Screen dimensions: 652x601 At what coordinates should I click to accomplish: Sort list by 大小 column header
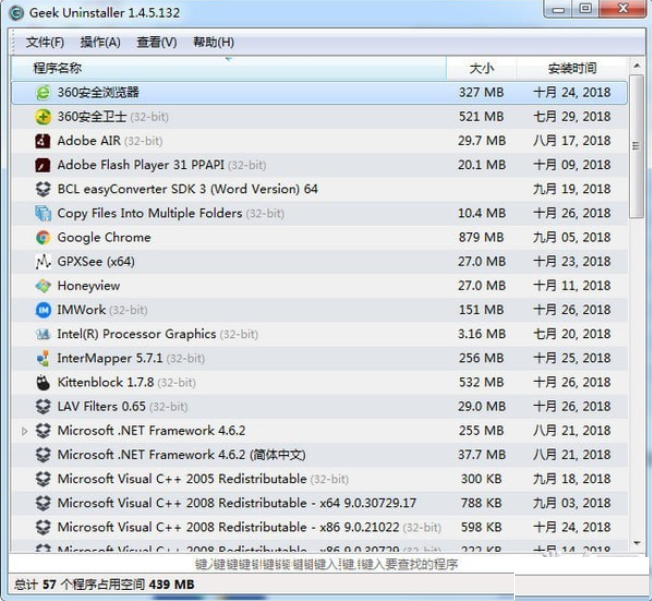(x=481, y=68)
